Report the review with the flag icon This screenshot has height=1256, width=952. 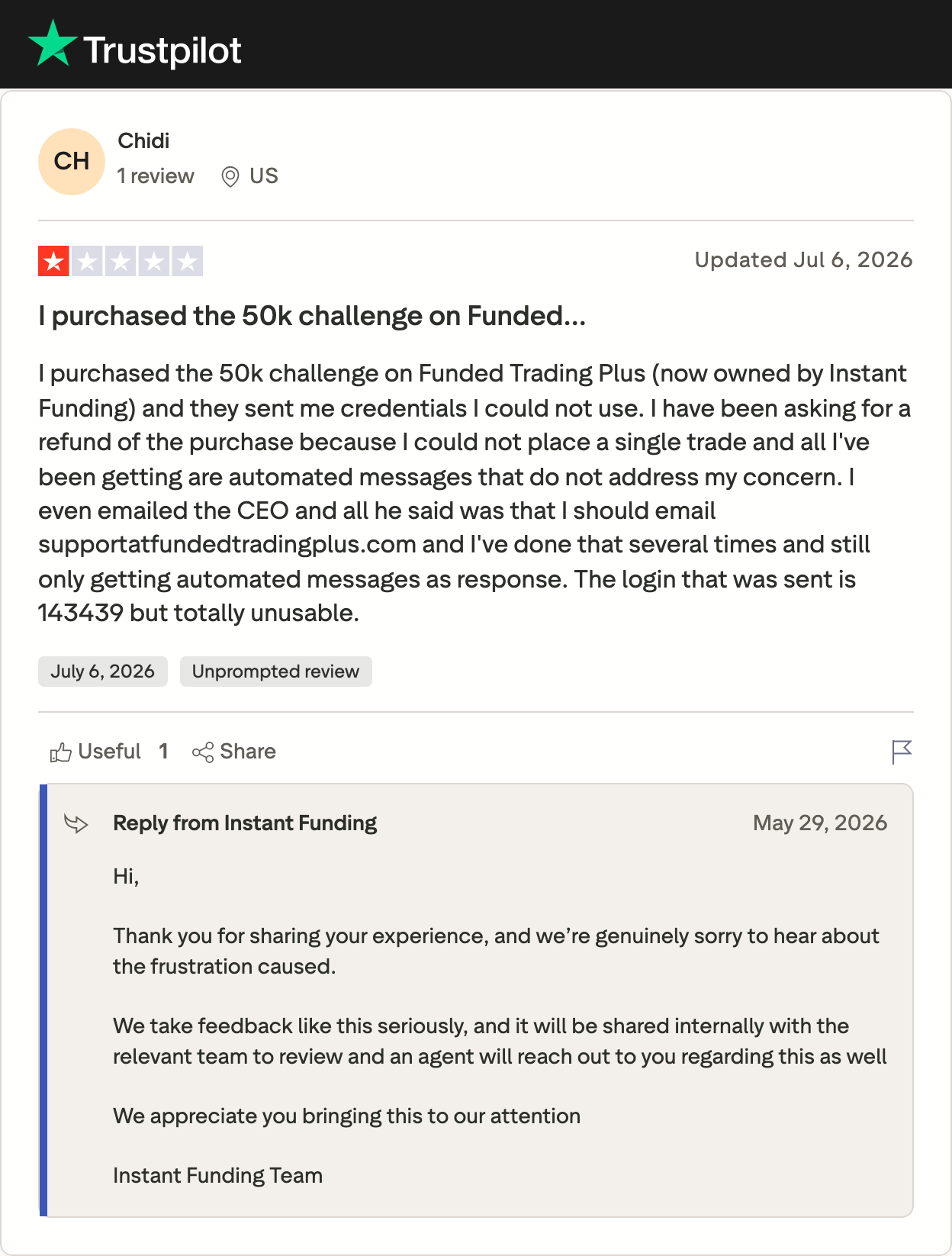click(x=902, y=752)
